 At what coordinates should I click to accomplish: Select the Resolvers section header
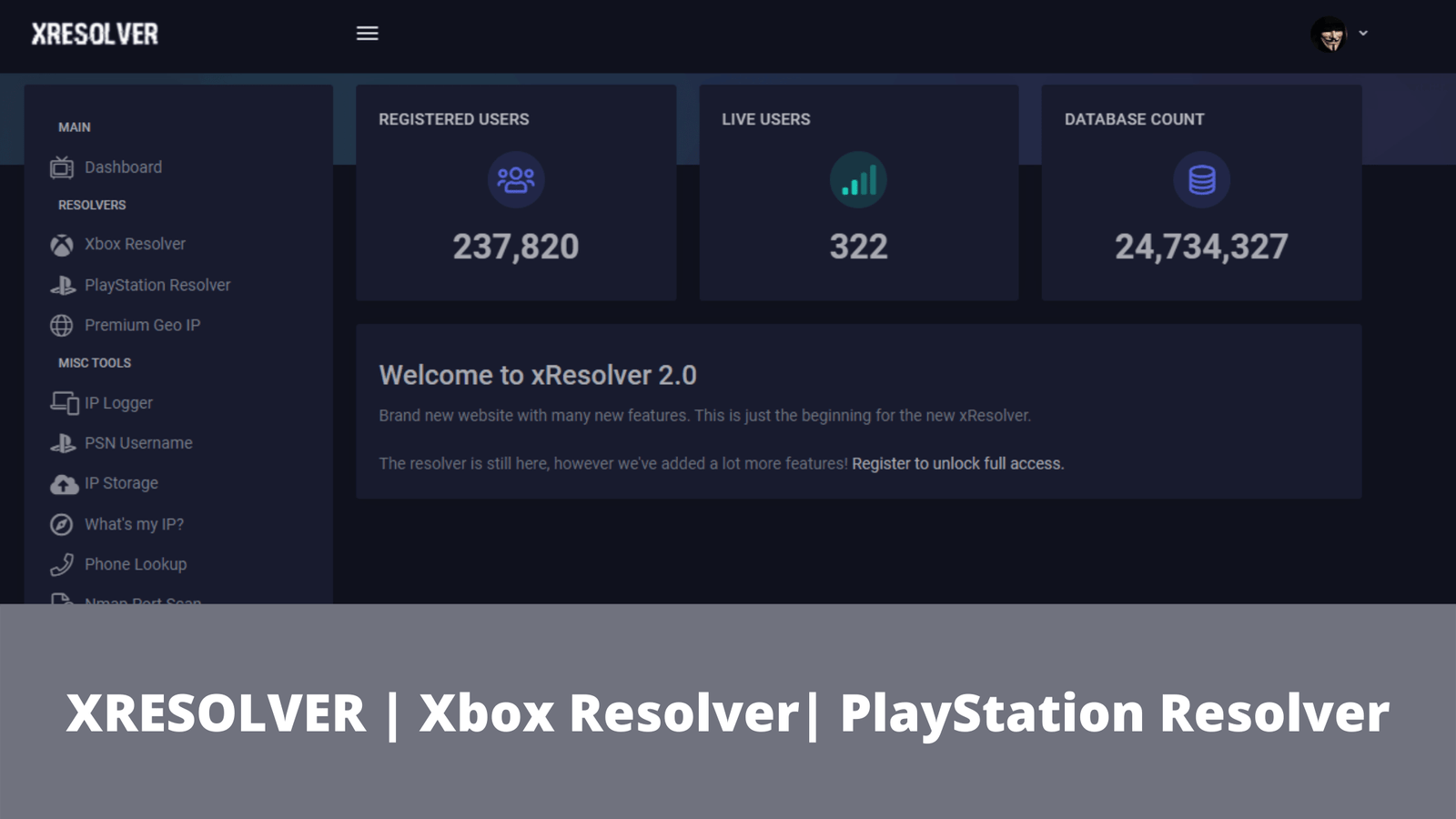pyautogui.click(x=91, y=205)
